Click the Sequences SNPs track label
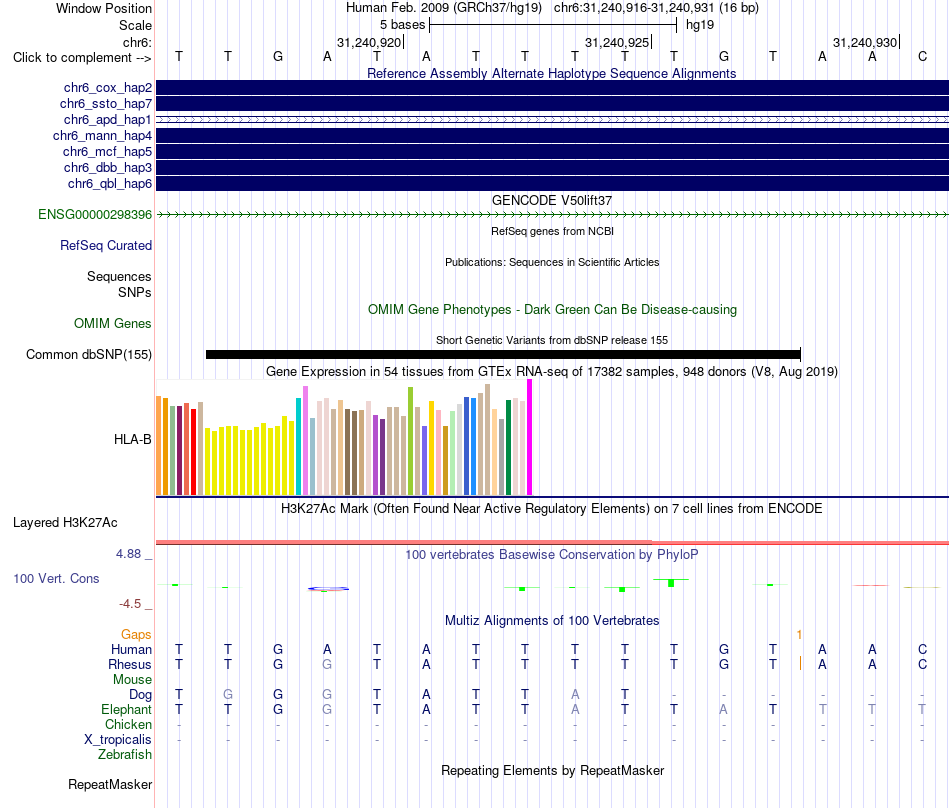 [119, 284]
